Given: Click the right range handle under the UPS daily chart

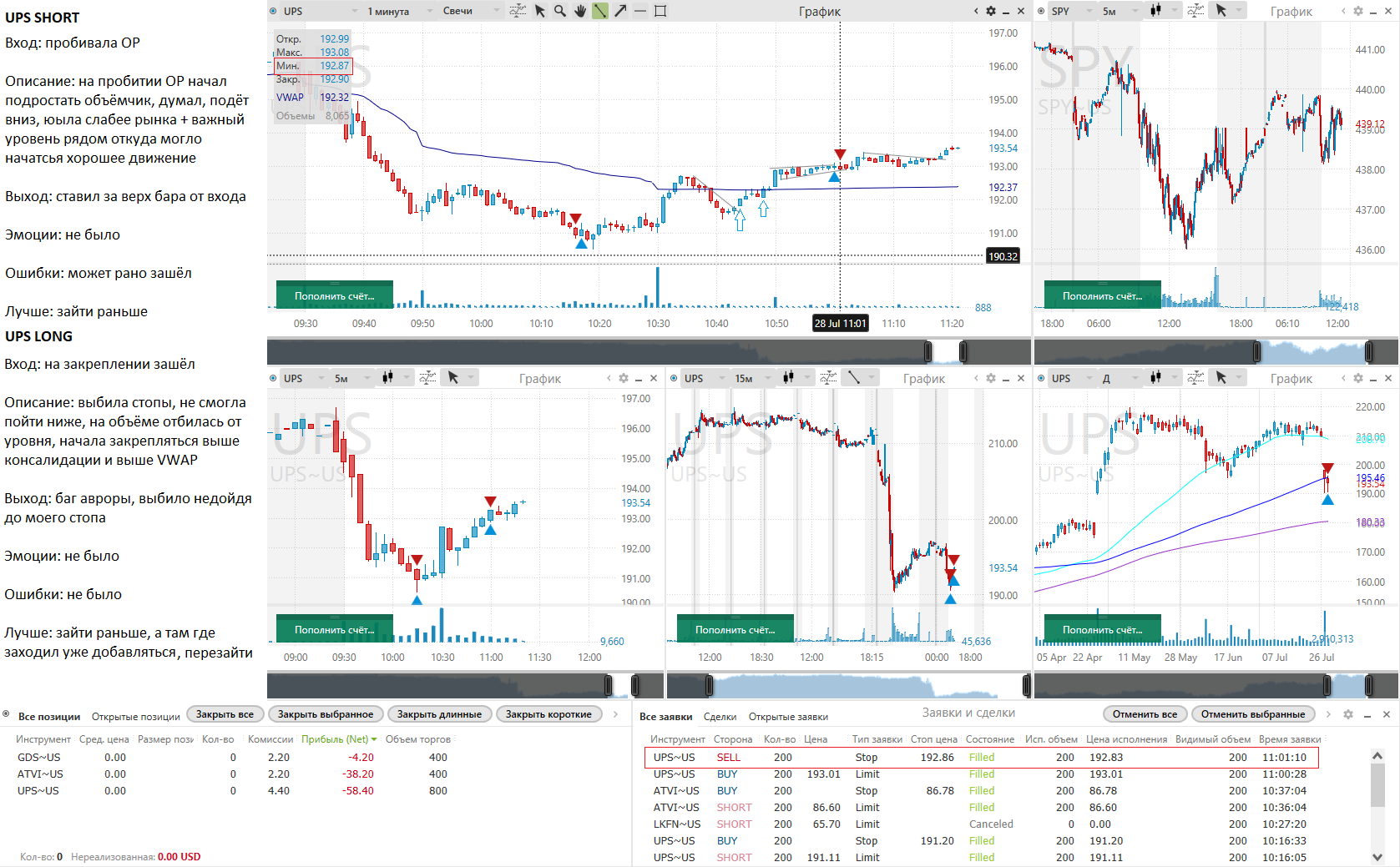Looking at the screenshot, I should (1369, 686).
